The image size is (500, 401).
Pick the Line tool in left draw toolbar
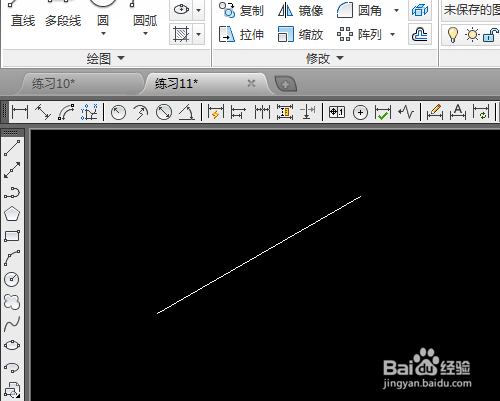coord(12,148)
